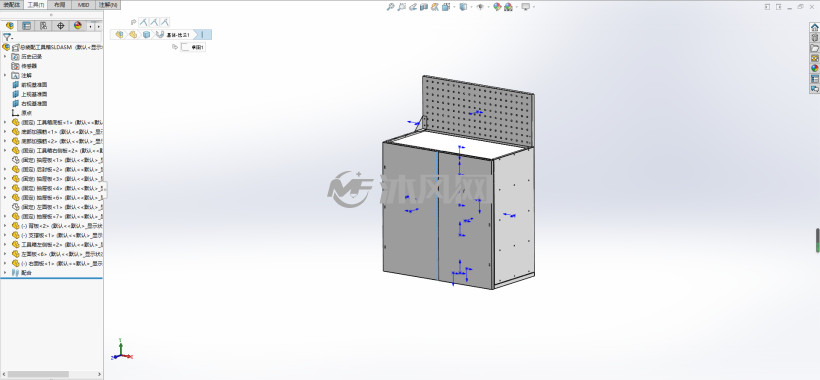The image size is (820, 380).
Task: Click the solid body cube in breadcrumb bar
Action: click(146, 34)
